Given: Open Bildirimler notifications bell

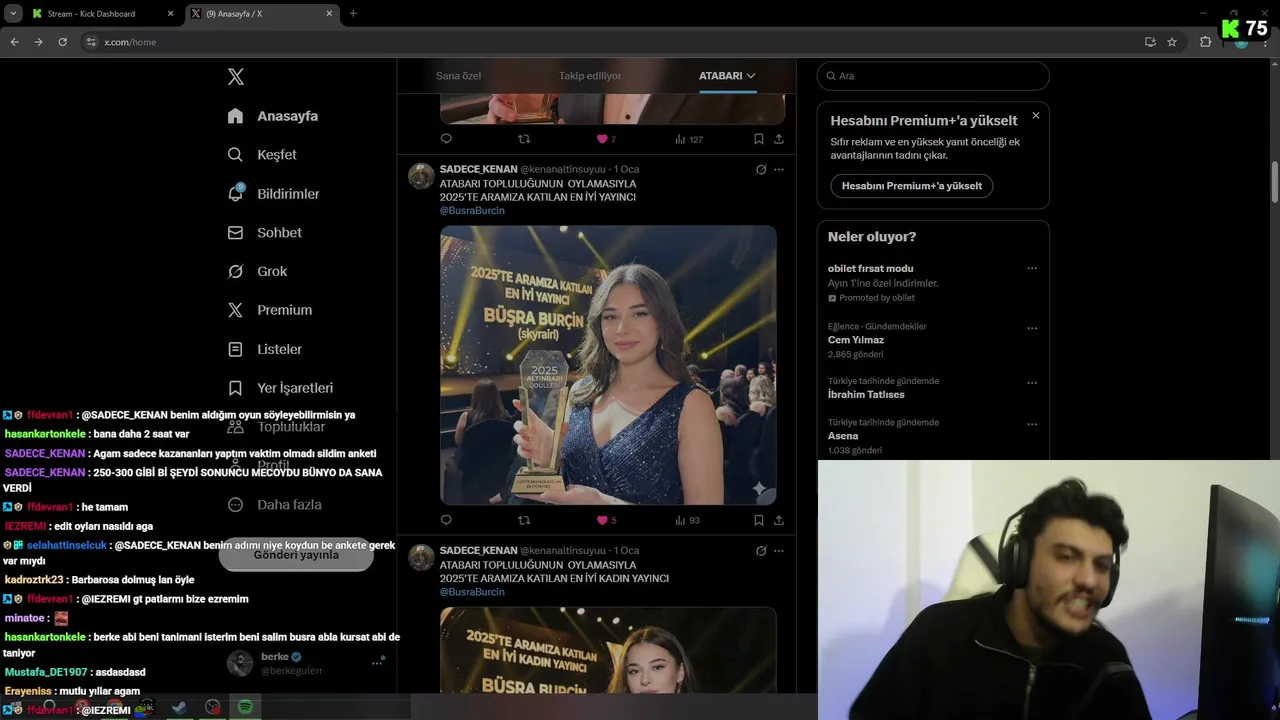Looking at the screenshot, I should click(235, 193).
